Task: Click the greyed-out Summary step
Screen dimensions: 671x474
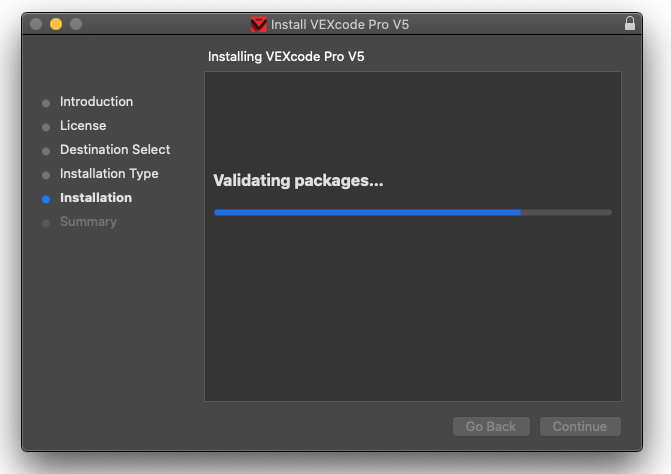Action: [88, 222]
